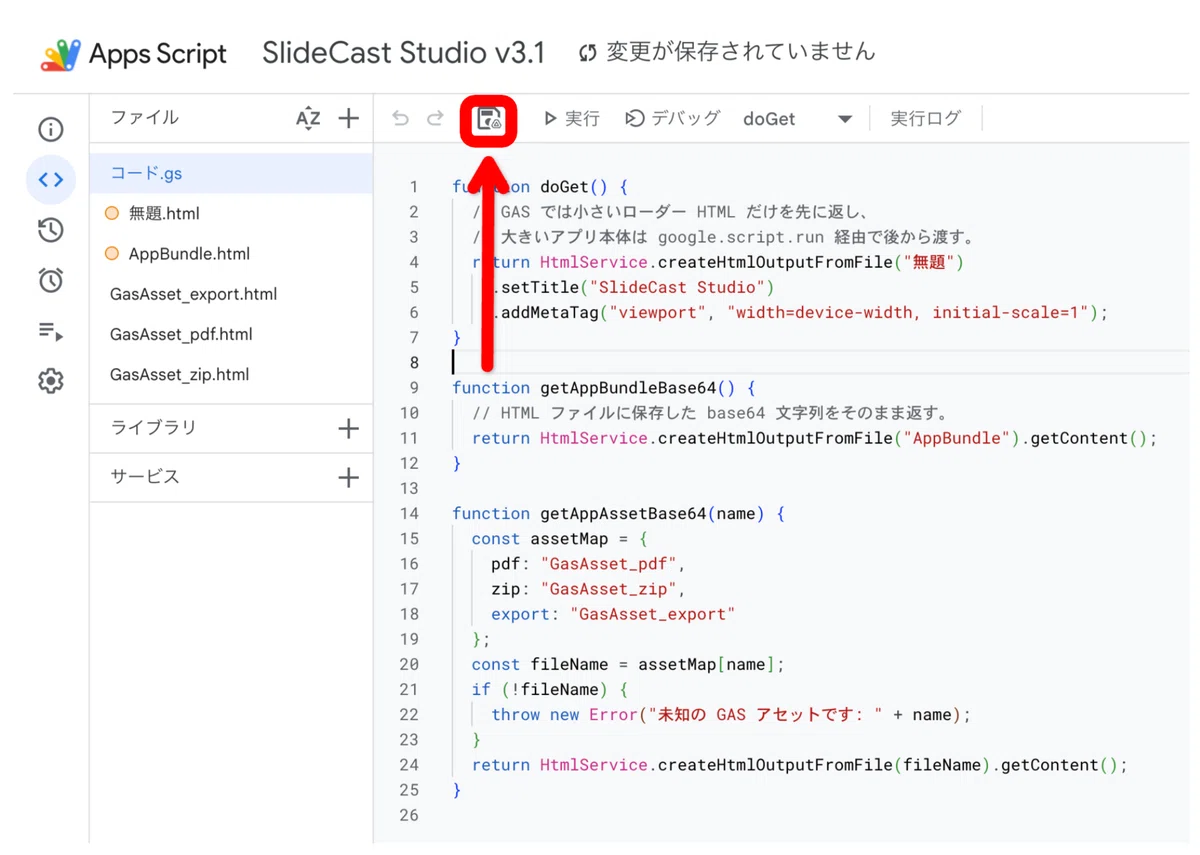Open the 実行ログ execution log
1200x855 pixels.
[x=925, y=119]
